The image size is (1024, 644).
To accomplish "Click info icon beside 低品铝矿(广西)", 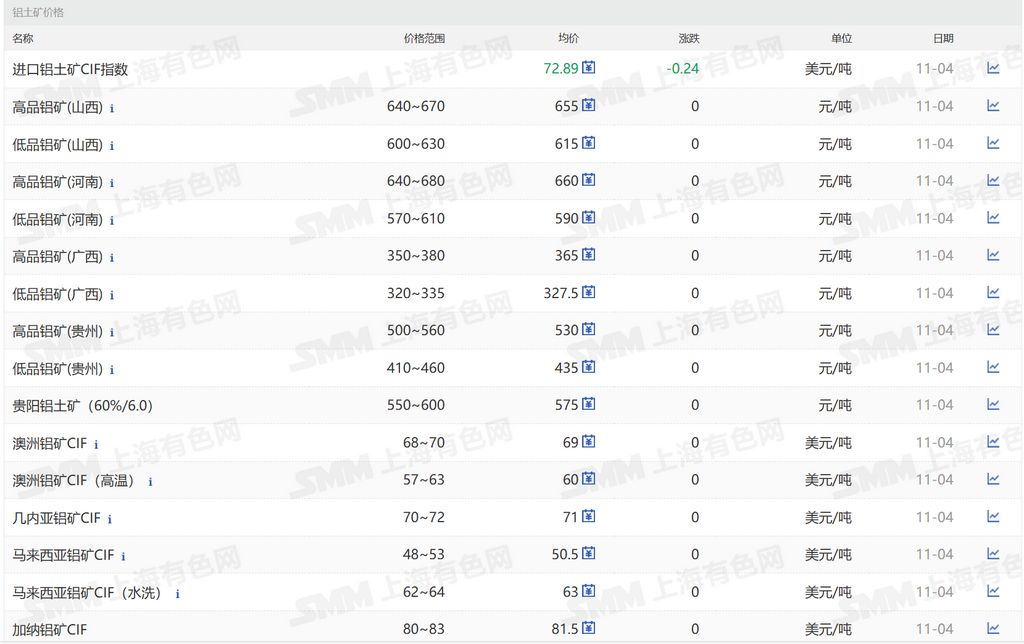I will [112, 295].
